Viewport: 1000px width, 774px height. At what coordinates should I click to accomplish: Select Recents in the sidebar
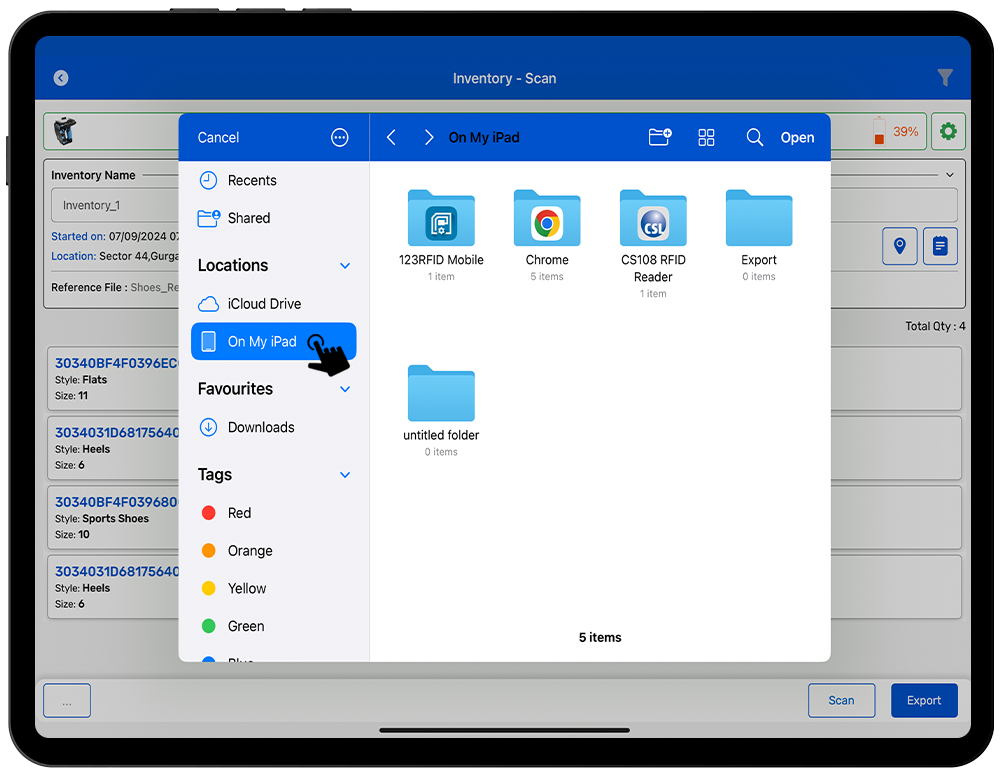(x=251, y=181)
